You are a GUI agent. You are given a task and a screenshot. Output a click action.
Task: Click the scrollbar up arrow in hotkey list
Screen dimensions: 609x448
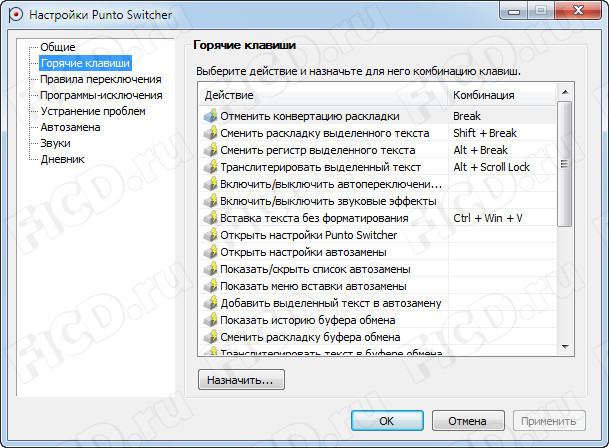565,92
